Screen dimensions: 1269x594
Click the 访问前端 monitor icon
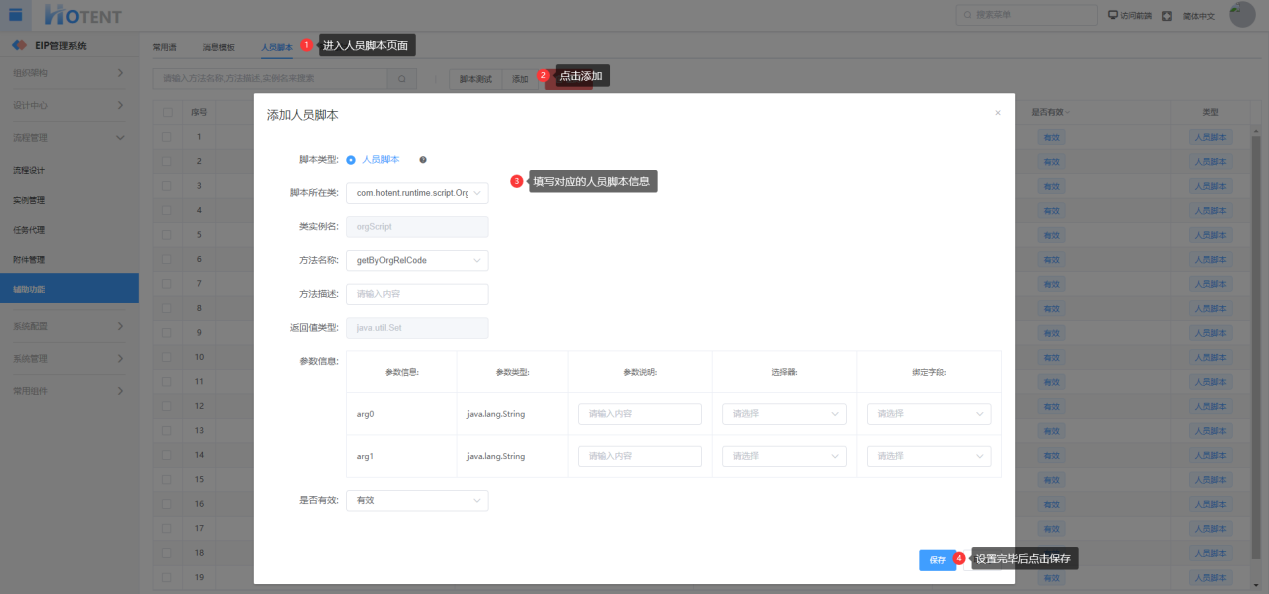[x=1113, y=15]
